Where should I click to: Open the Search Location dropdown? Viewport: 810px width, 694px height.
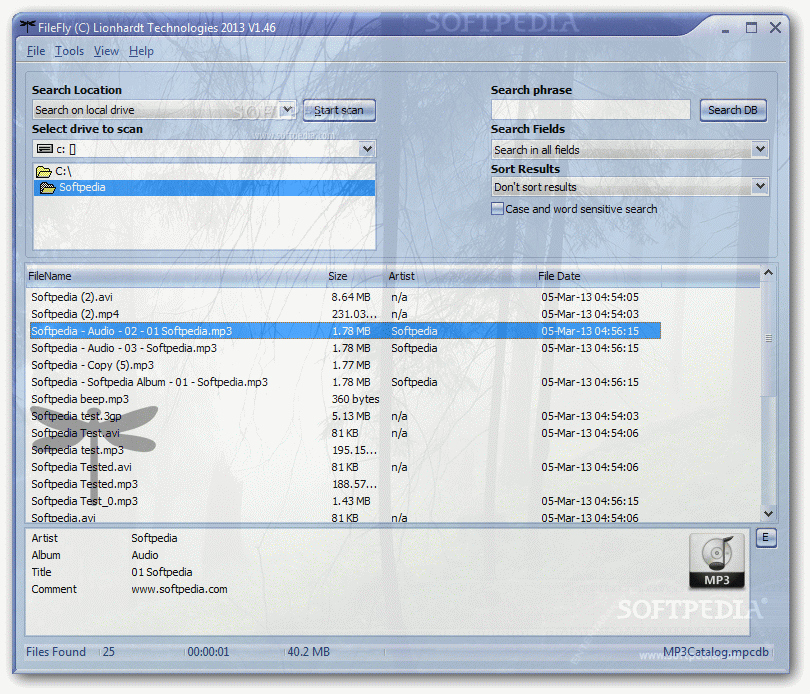[287, 110]
